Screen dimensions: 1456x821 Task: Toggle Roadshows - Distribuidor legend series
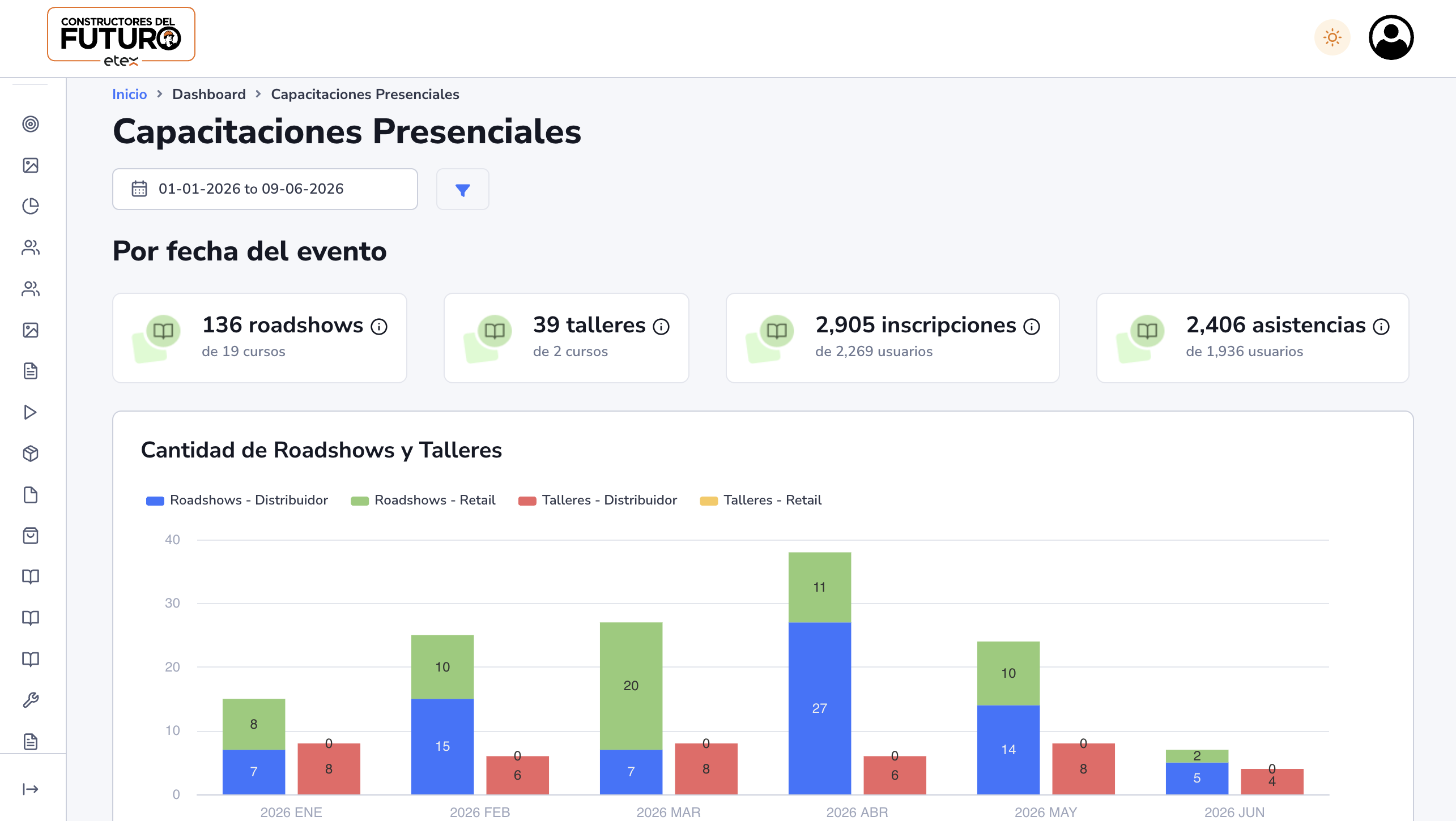point(237,500)
